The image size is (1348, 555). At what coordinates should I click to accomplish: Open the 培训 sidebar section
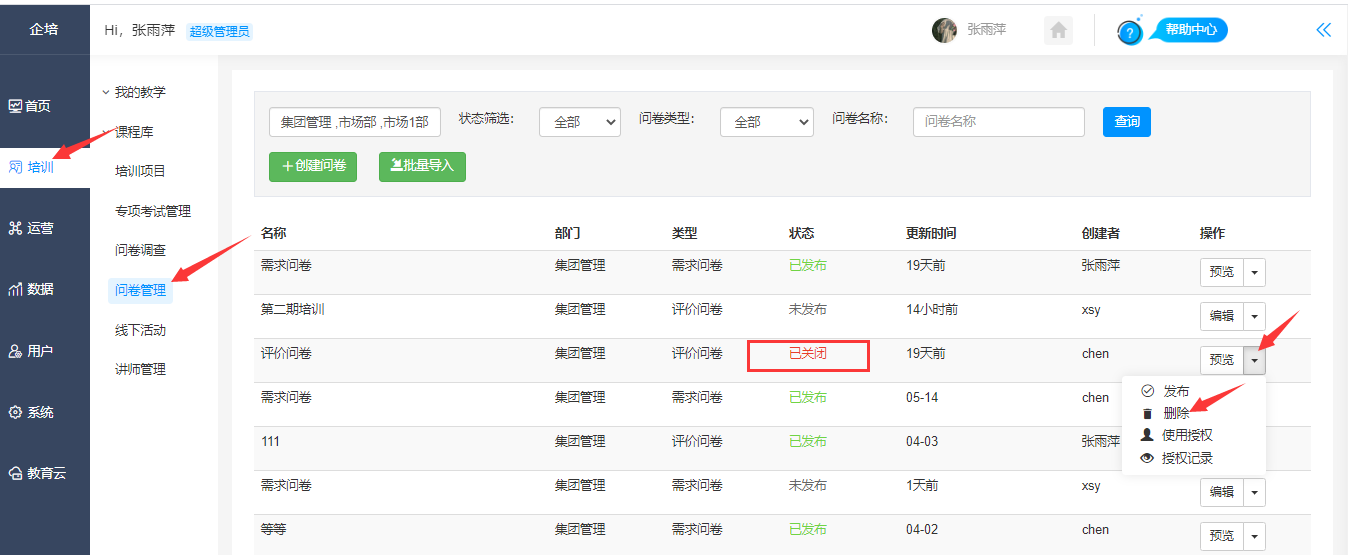pyautogui.click(x=31, y=167)
